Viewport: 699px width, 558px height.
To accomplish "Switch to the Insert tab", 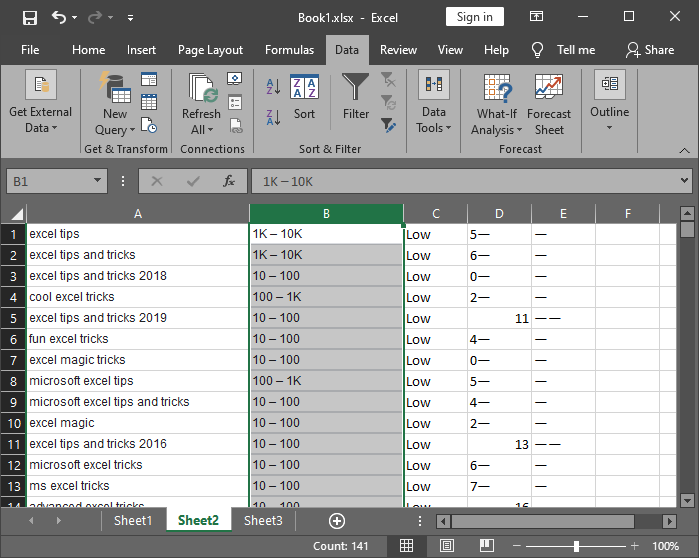I will point(141,50).
